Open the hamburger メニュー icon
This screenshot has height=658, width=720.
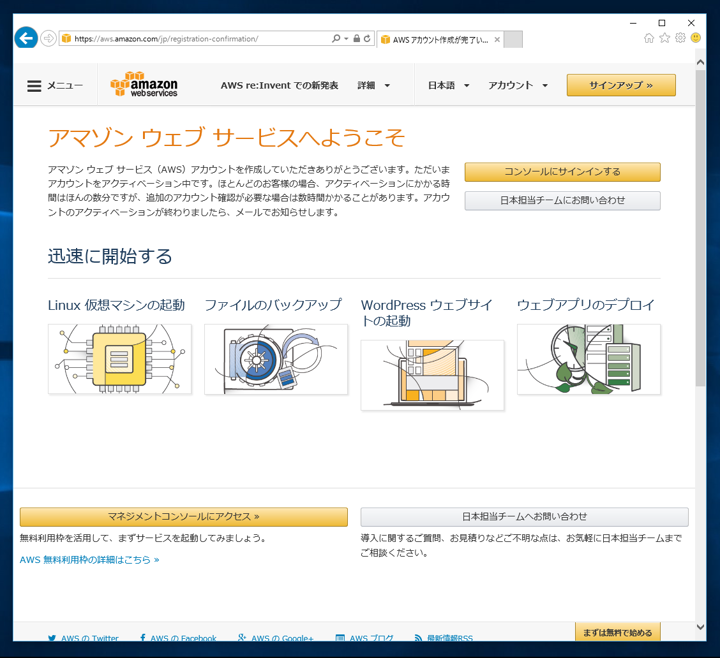[x=34, y=86]
